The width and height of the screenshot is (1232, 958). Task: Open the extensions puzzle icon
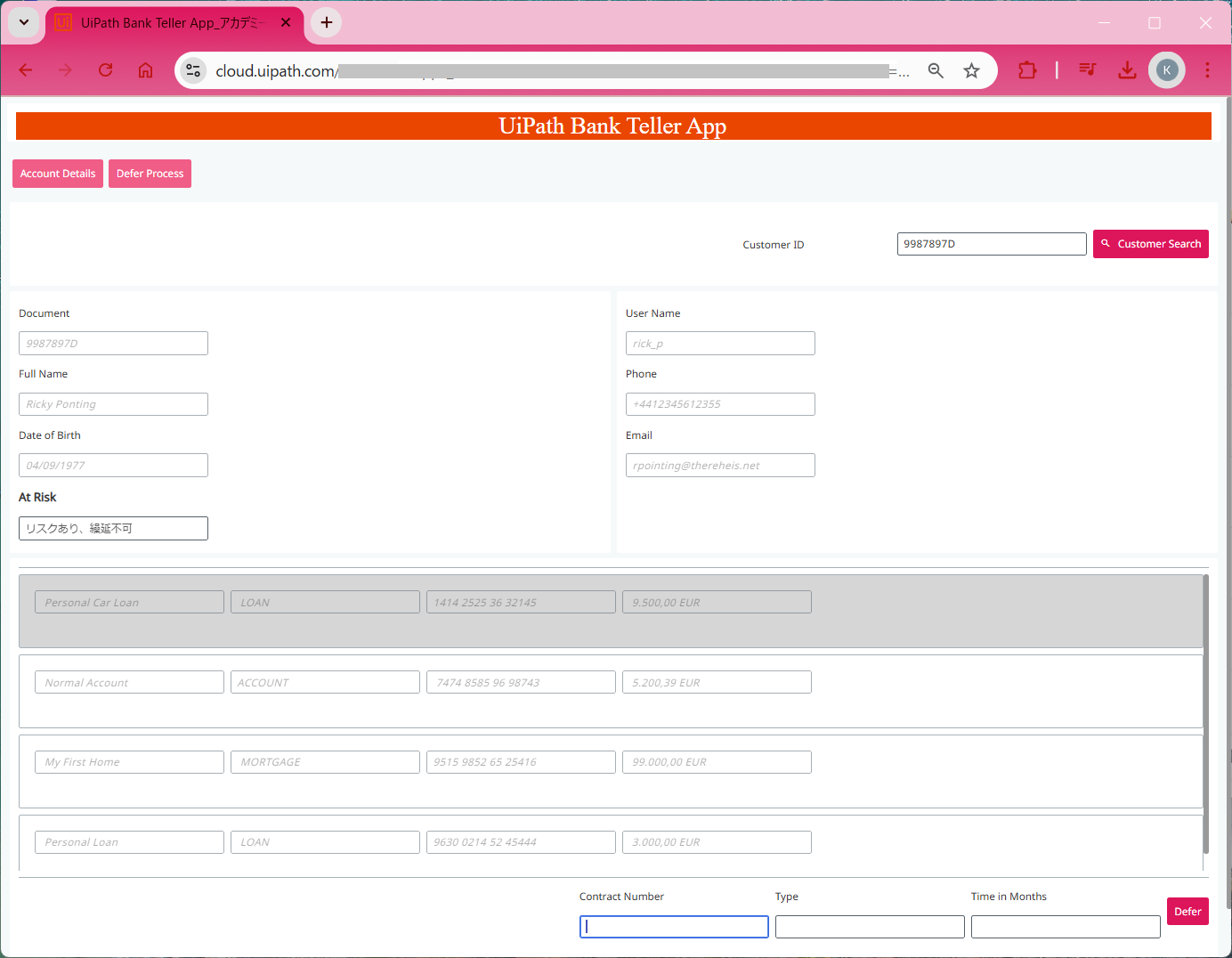(1027, 70)
